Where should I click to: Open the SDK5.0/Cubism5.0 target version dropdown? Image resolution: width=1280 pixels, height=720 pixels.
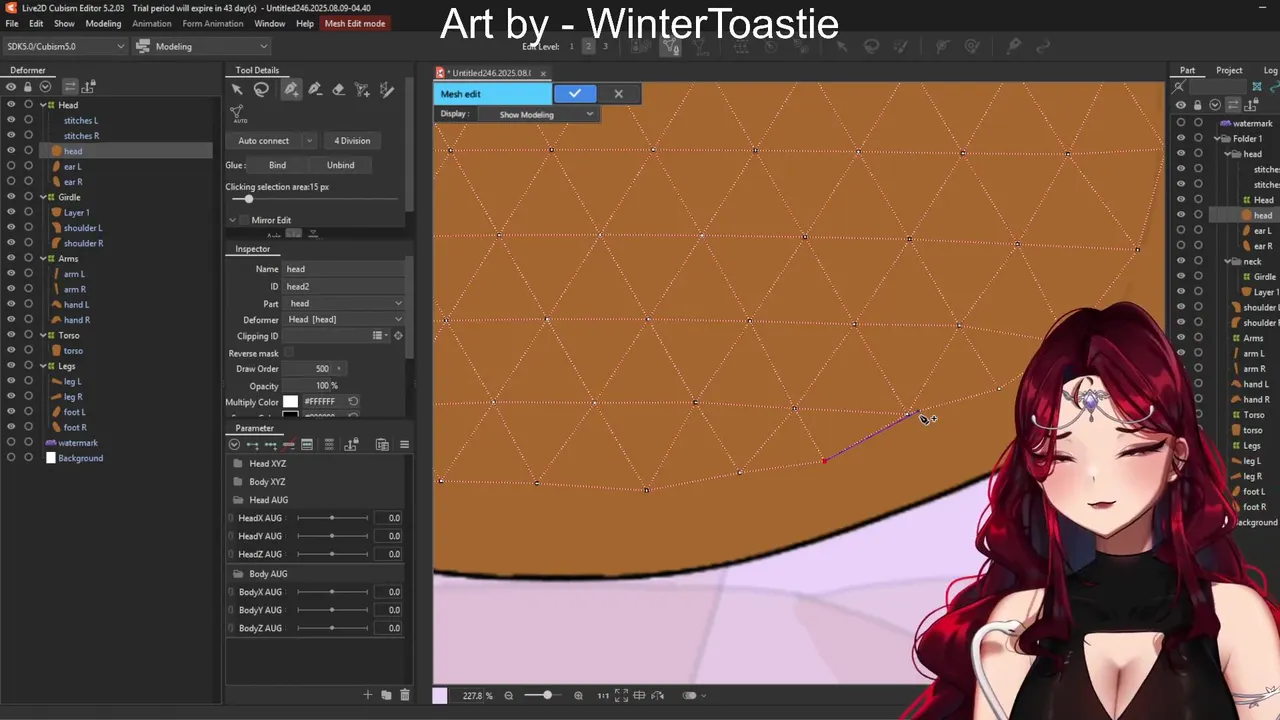64,46
